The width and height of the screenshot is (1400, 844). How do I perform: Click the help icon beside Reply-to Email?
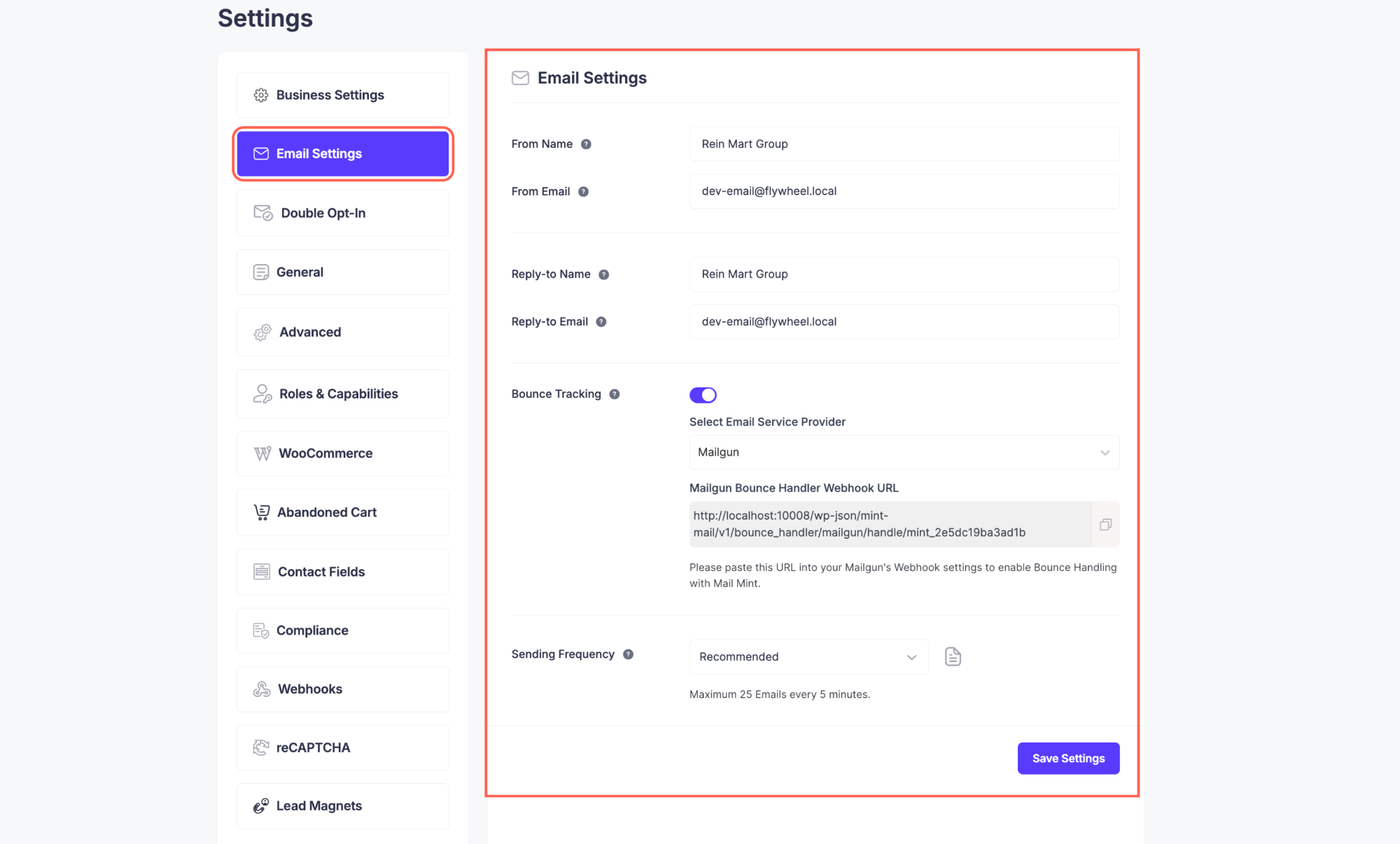[x=601, y=322]
